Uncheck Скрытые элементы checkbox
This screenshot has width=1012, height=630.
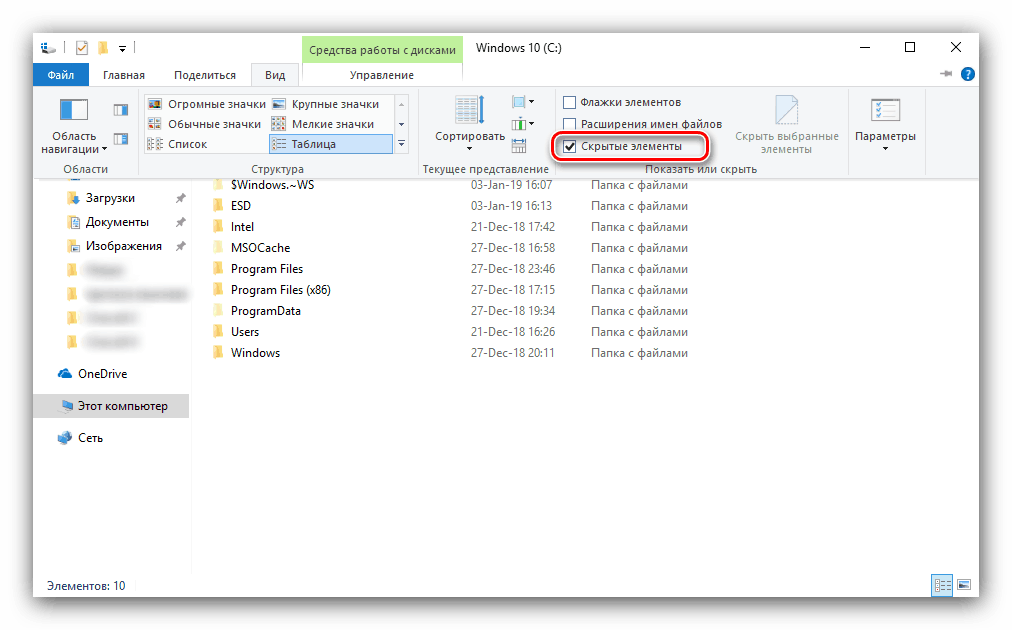tap(569, 147)
